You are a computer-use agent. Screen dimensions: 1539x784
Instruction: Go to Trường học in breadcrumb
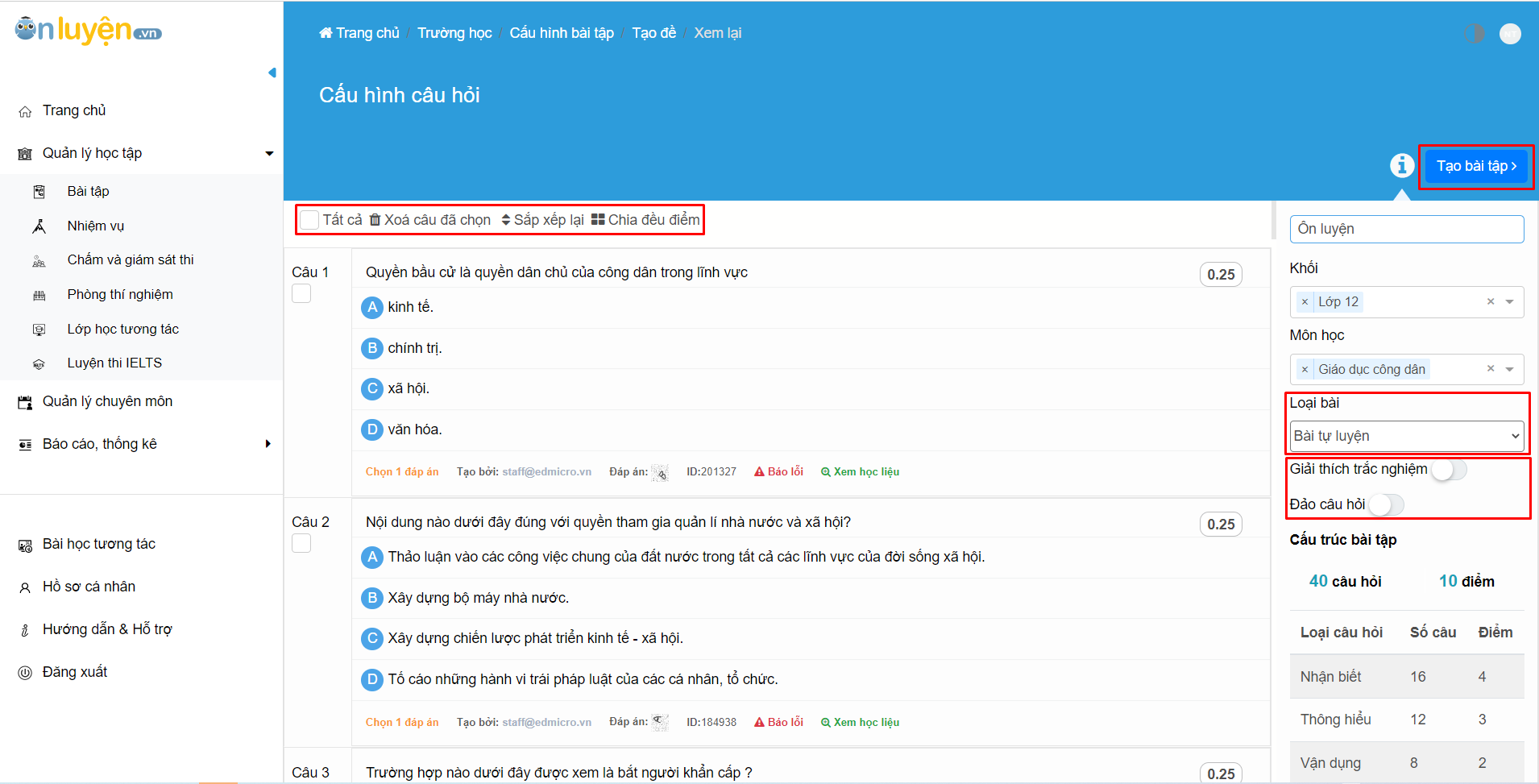(x=454, y=33)
